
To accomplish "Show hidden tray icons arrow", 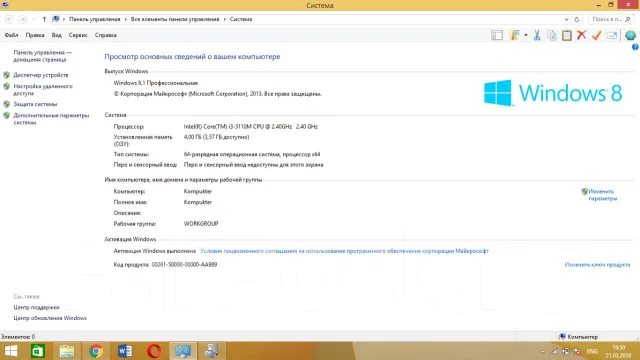I will (542, 351).
